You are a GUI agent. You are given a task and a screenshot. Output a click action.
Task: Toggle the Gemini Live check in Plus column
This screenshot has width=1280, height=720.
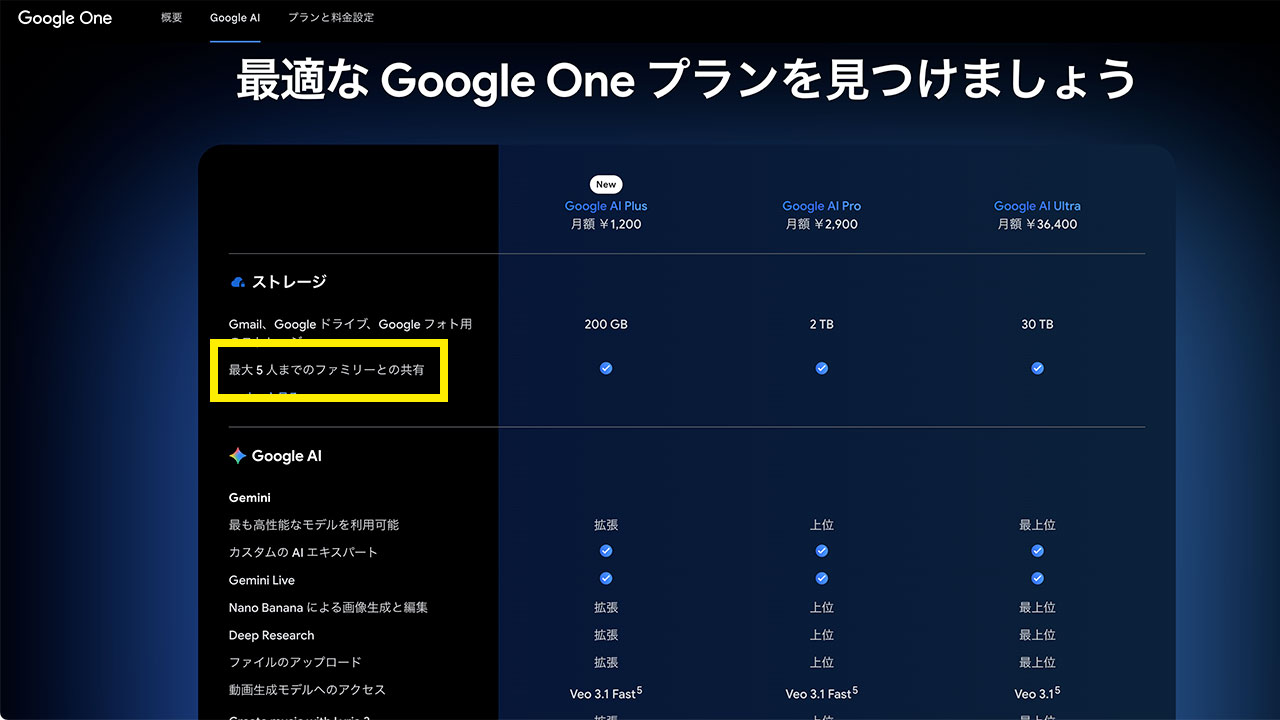coord(606,578)
